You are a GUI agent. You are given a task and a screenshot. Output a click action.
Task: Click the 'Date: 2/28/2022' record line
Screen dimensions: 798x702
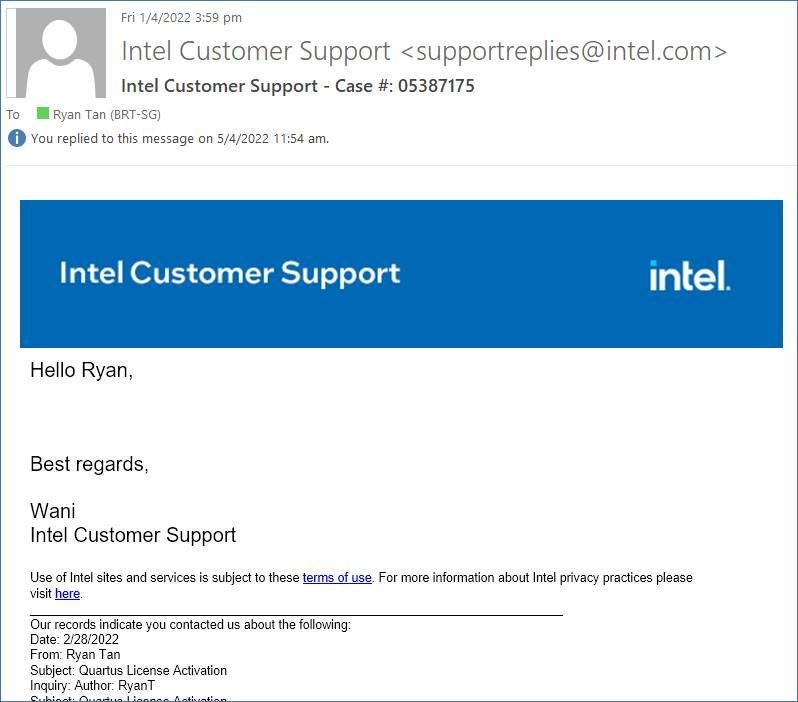pyautogui.click(x=75, y=640)
